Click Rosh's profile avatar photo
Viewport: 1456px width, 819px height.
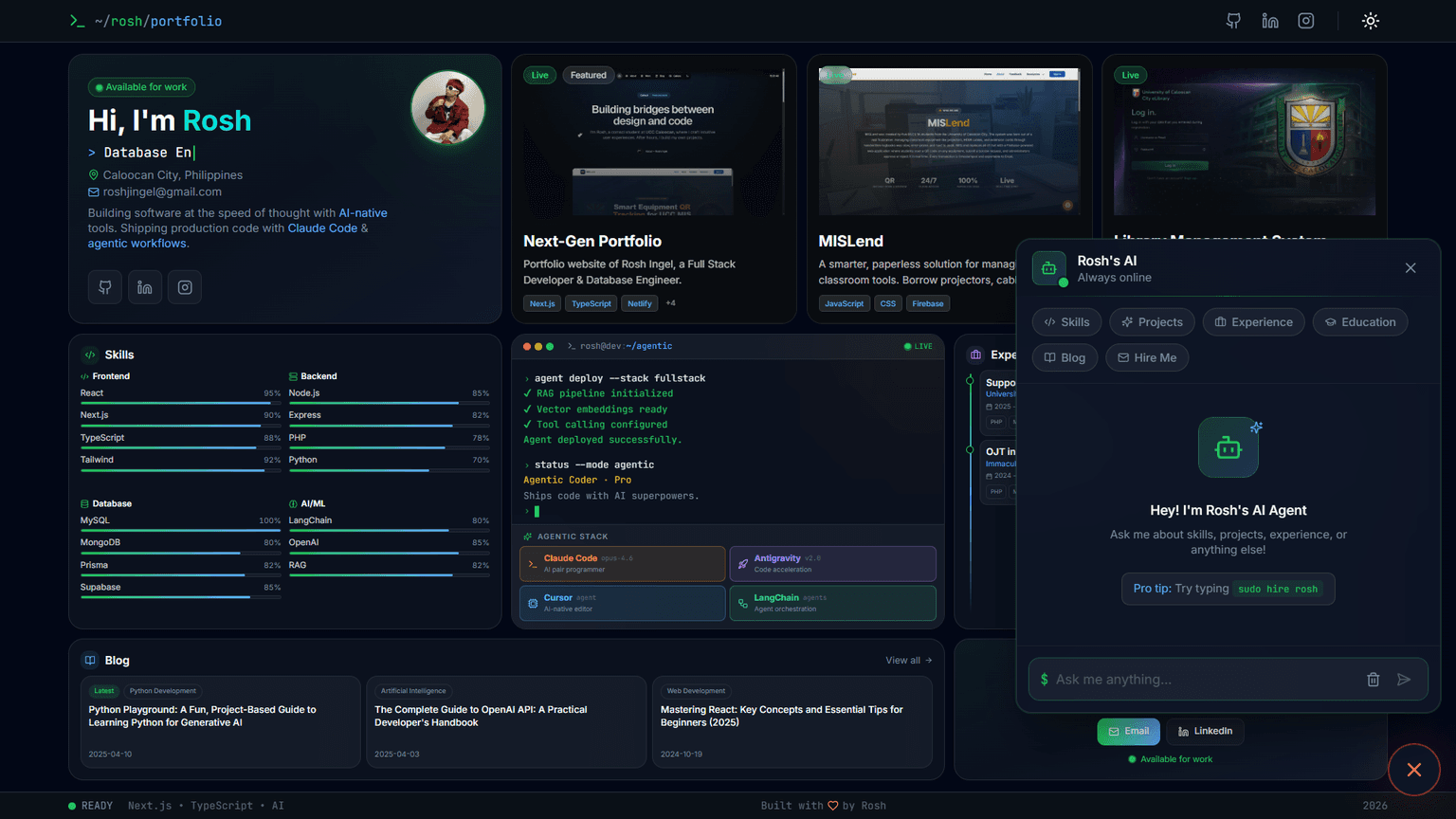[448, 108]
